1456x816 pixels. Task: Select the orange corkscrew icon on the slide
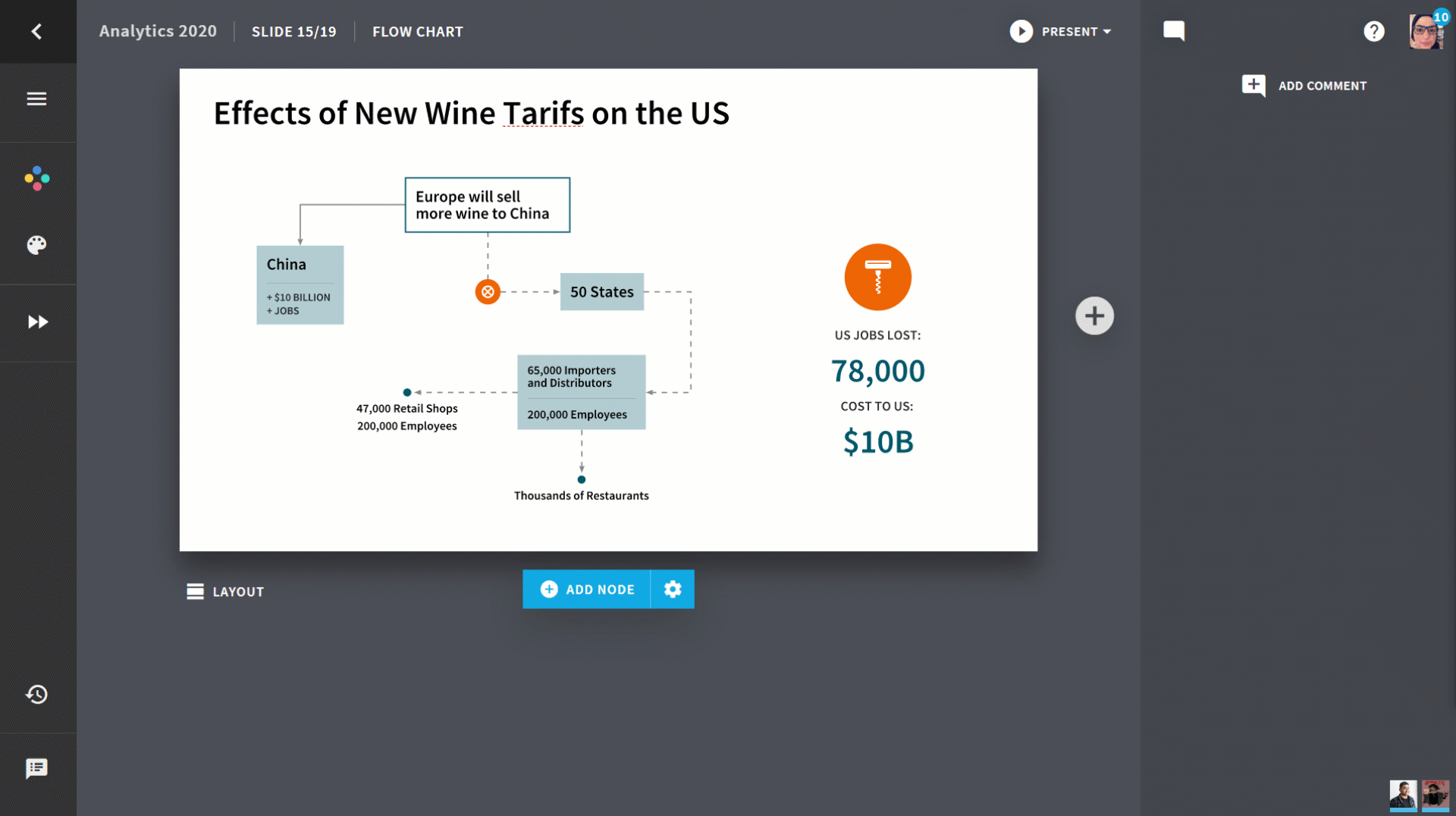(878, 277)
